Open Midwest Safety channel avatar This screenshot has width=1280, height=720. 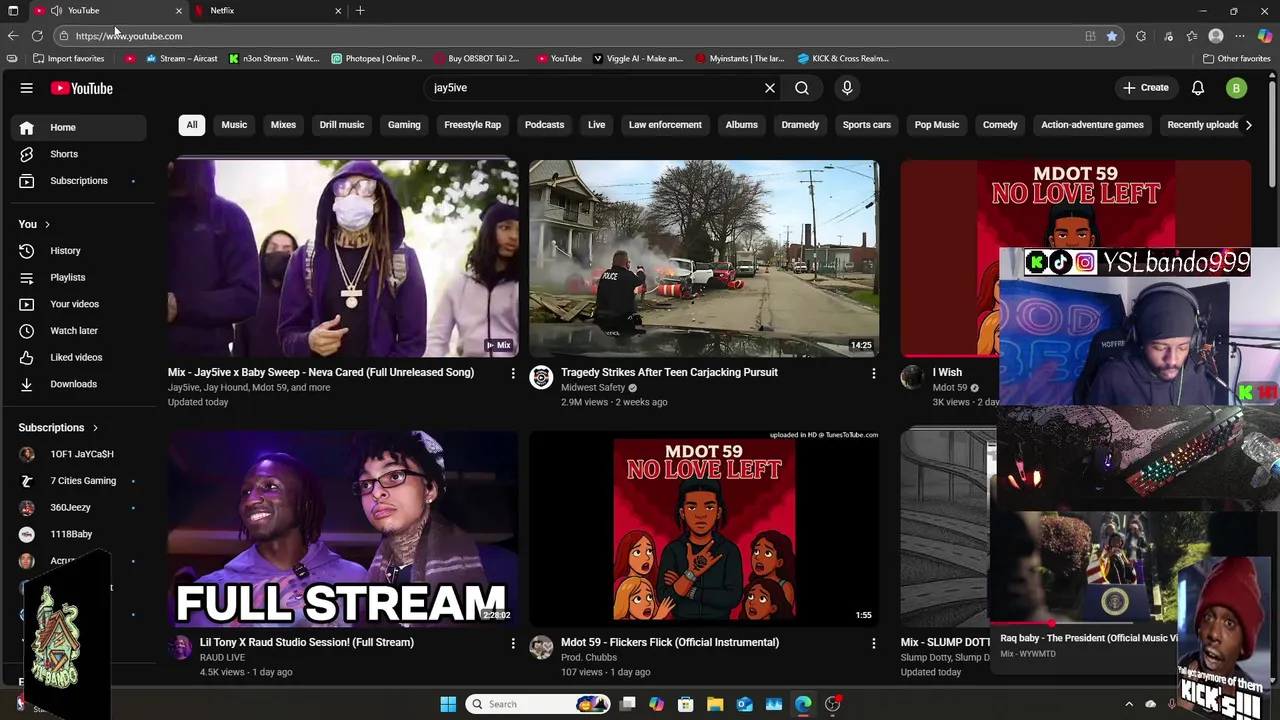coord(541,377)
